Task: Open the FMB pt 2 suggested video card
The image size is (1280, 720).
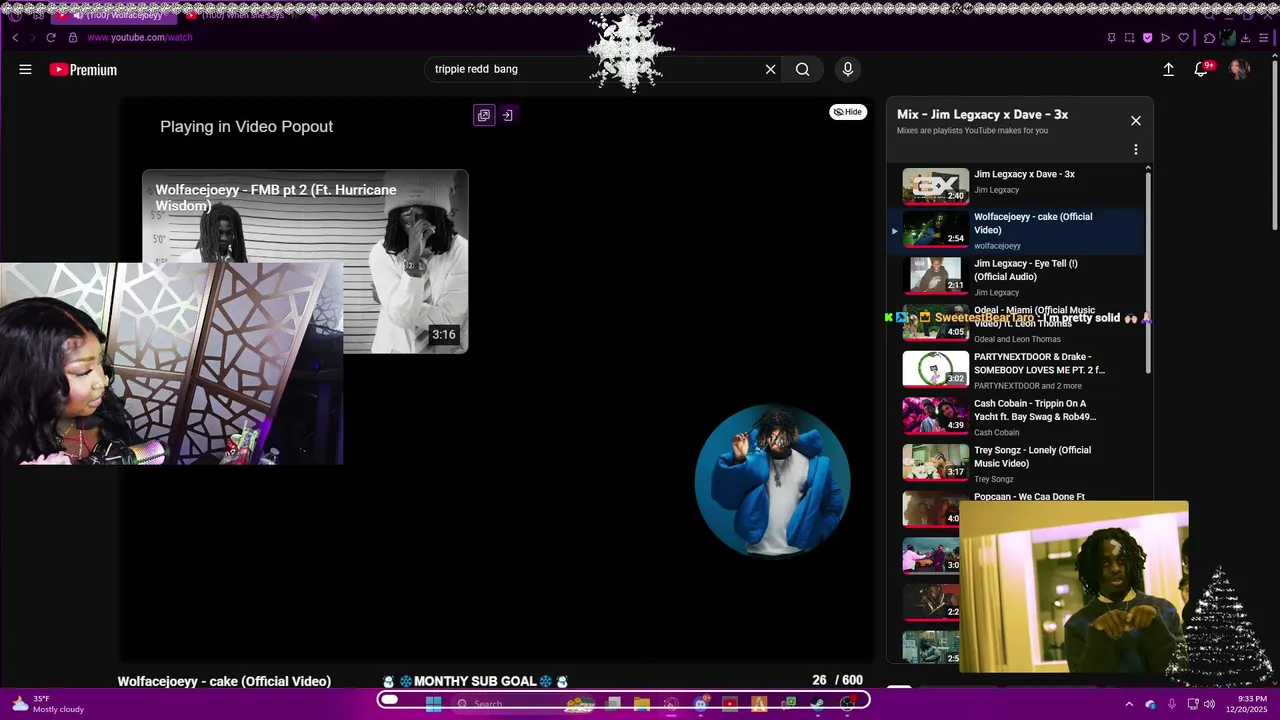Action: pos(305,262)
